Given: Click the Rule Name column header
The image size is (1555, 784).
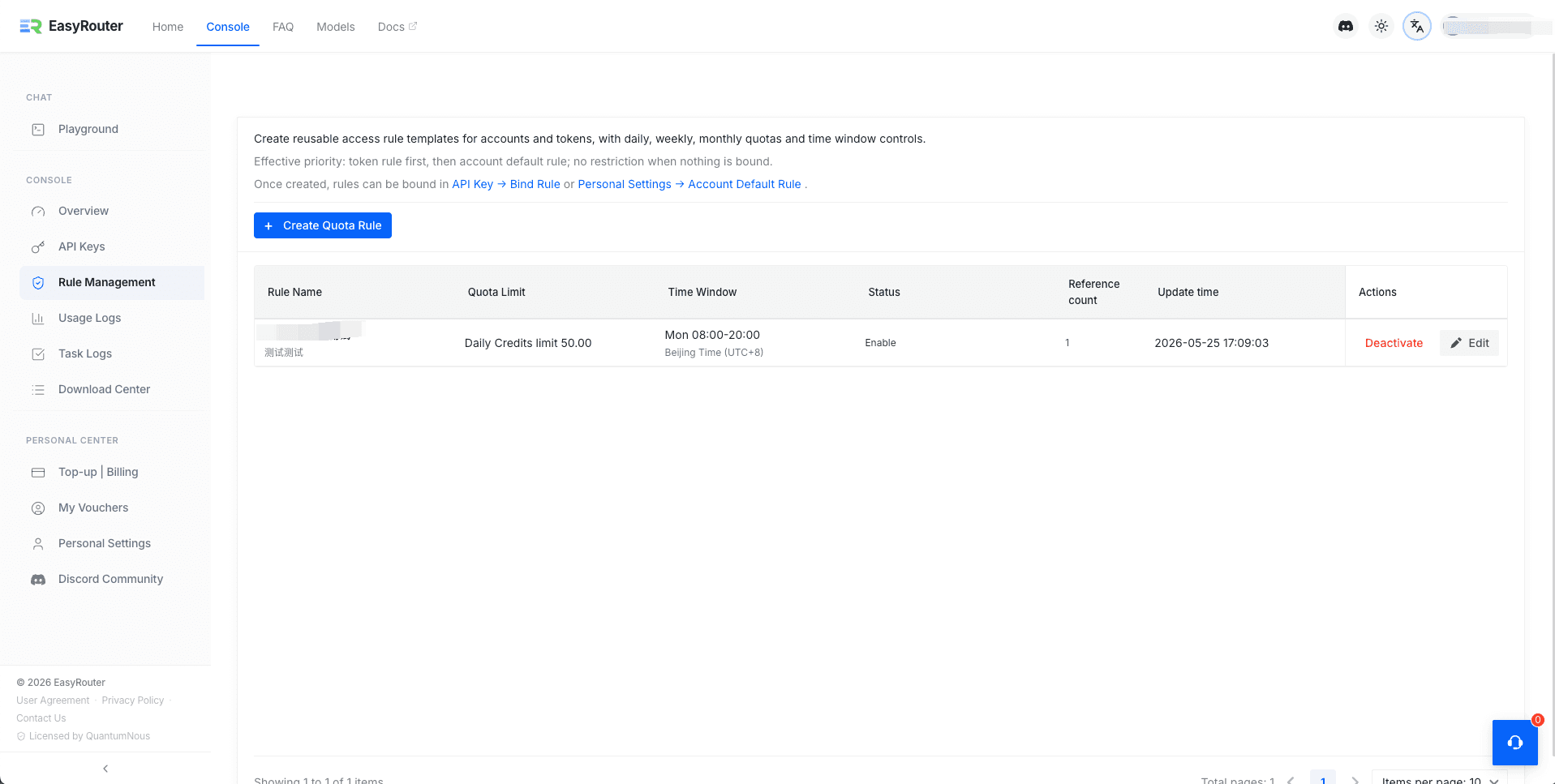Looking at the screenshot, I should (x=294, y=292).
